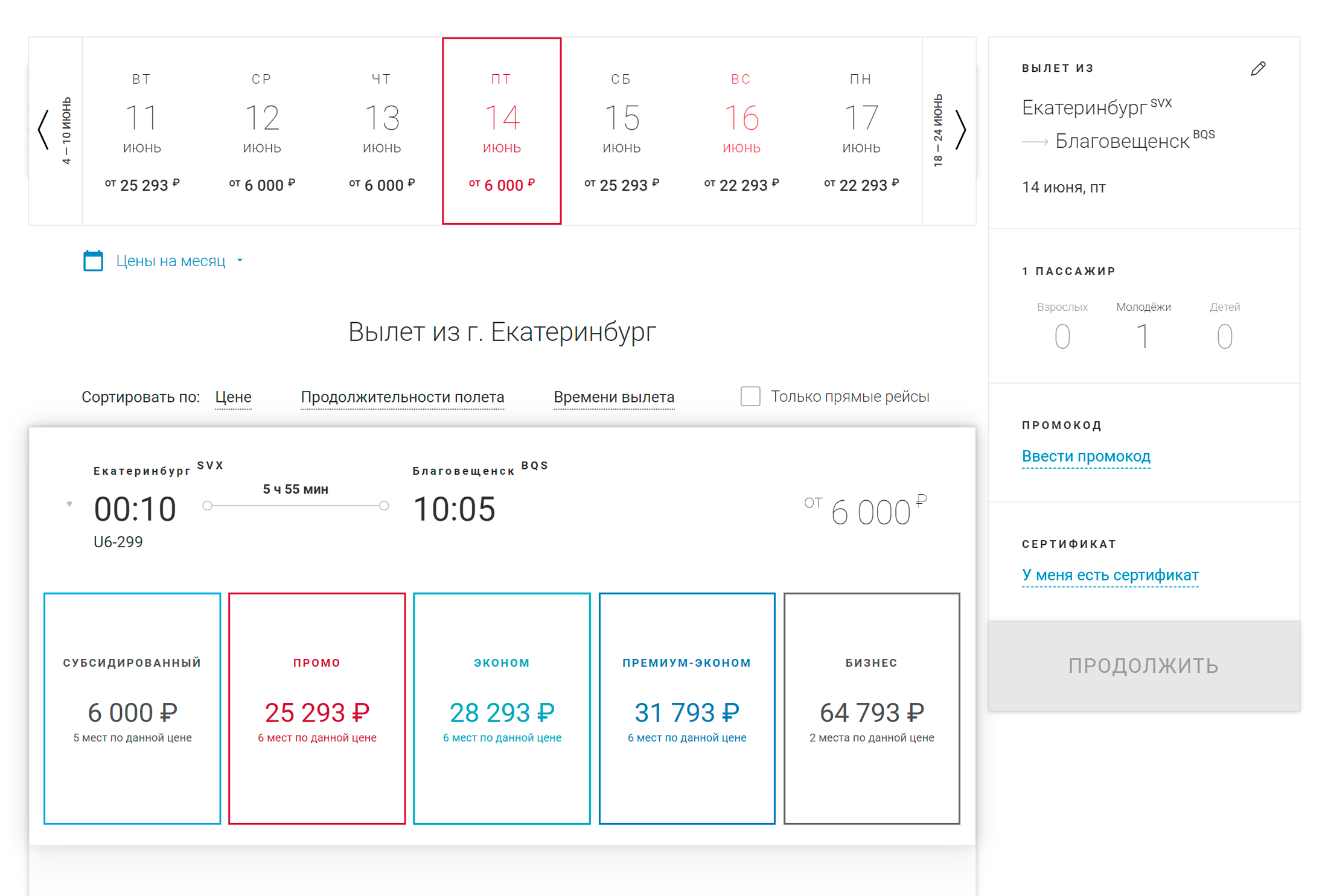Screen dimensions: 1328x896
Task: Sort by Продолжительности полета
Action: pyautogui.click(x=403, y=397)
